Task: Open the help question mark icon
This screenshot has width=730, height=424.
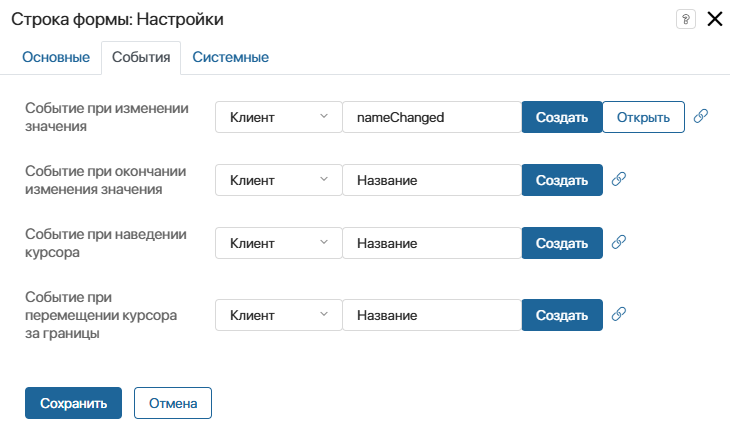Action: [x=686, y=19]
